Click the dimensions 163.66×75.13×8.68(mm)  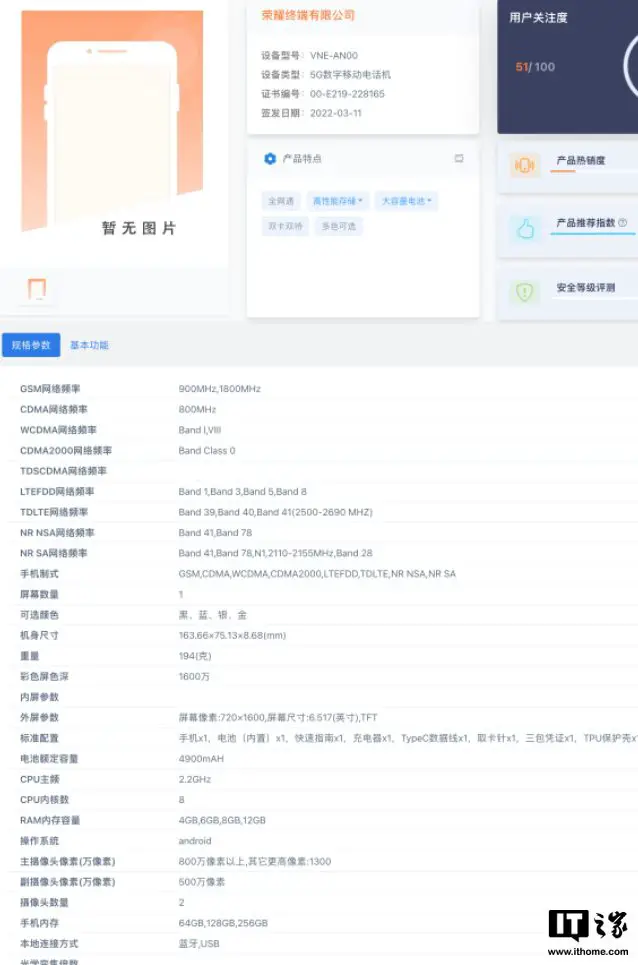click(x=232, y=635)
